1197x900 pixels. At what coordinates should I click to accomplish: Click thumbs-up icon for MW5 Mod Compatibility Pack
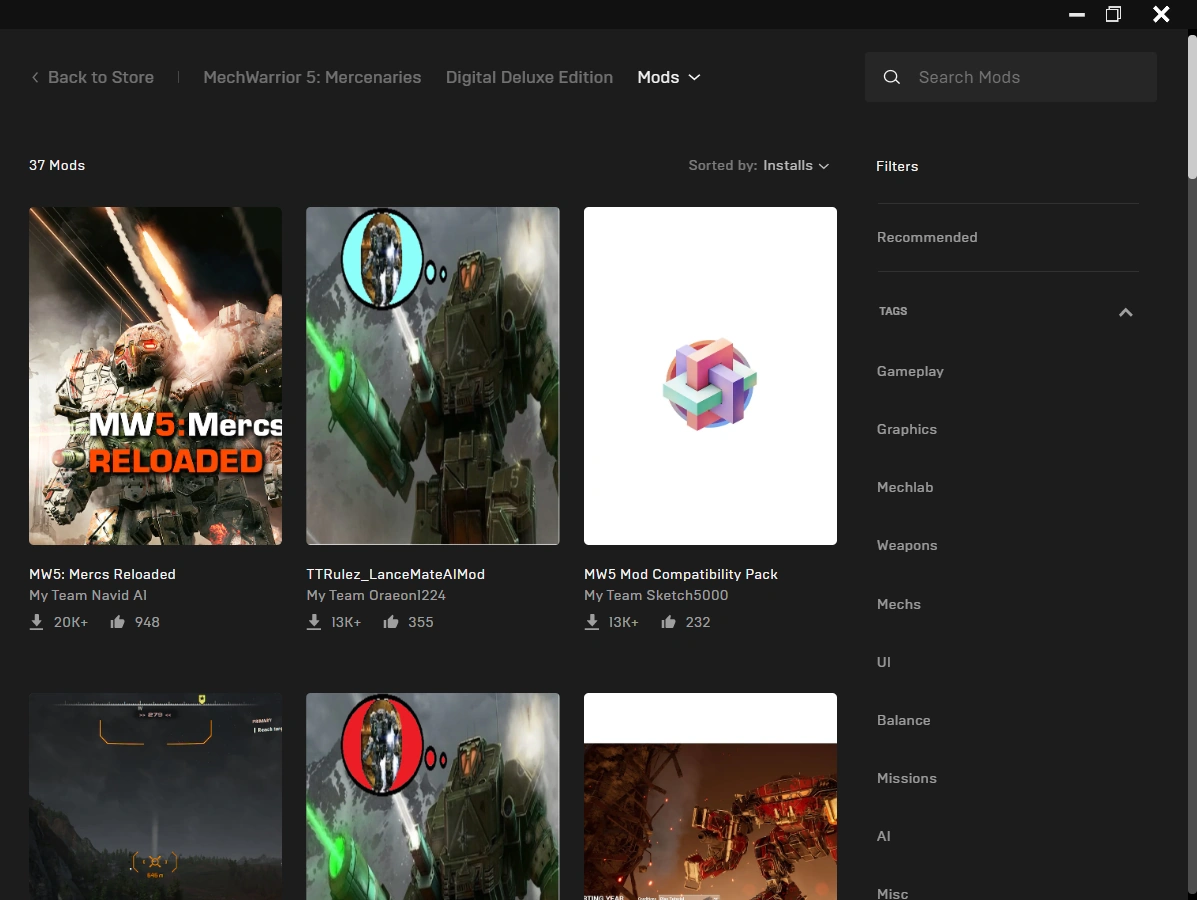coord(669,621)
